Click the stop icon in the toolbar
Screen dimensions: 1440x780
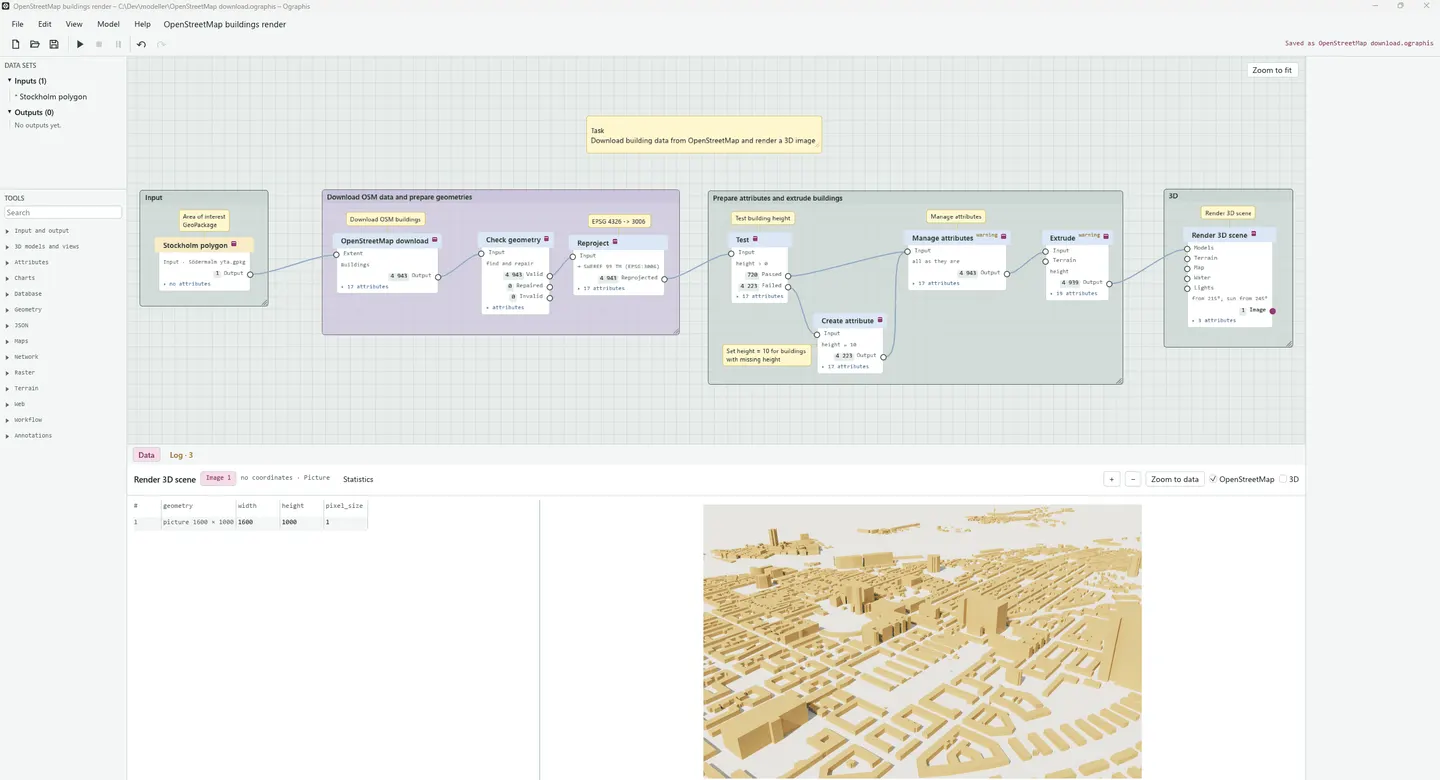[99, 44]
